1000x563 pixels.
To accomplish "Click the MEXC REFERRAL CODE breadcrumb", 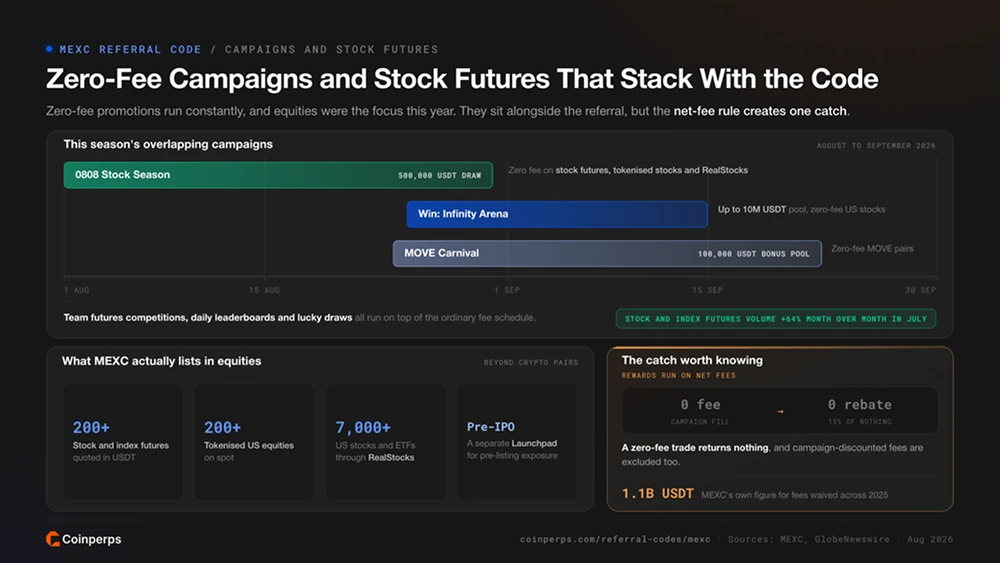I will [x=130, y=49].
